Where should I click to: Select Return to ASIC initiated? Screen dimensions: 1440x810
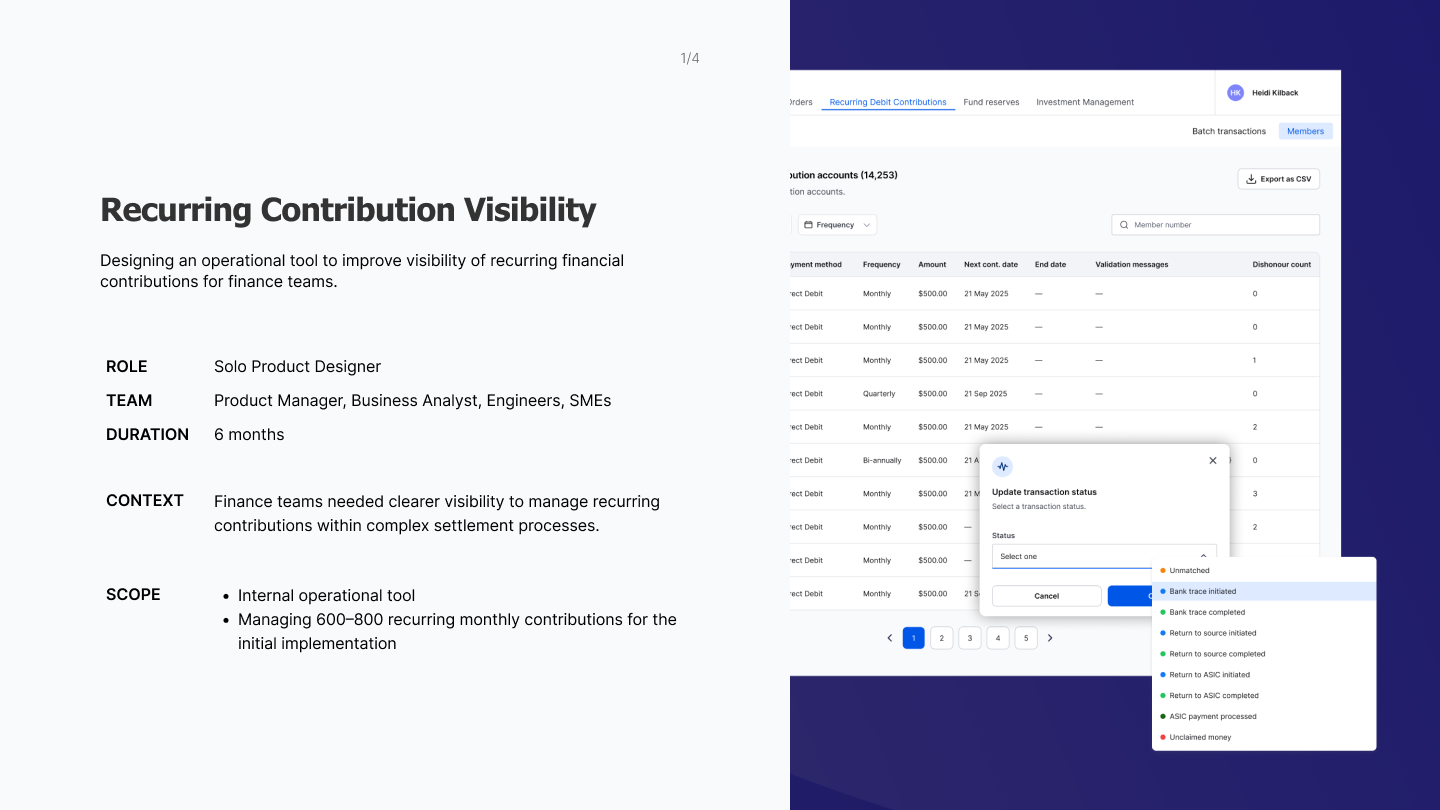point(1264,675)
